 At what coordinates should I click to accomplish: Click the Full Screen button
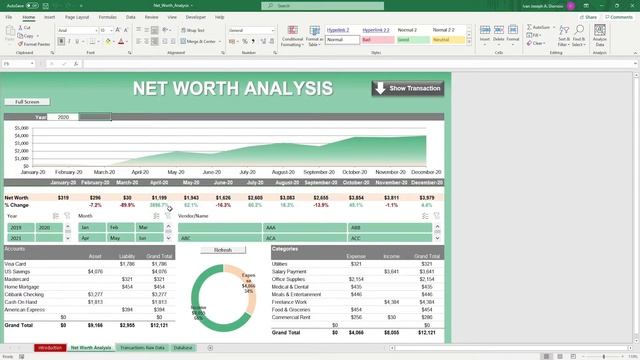[x=27, y=102]
